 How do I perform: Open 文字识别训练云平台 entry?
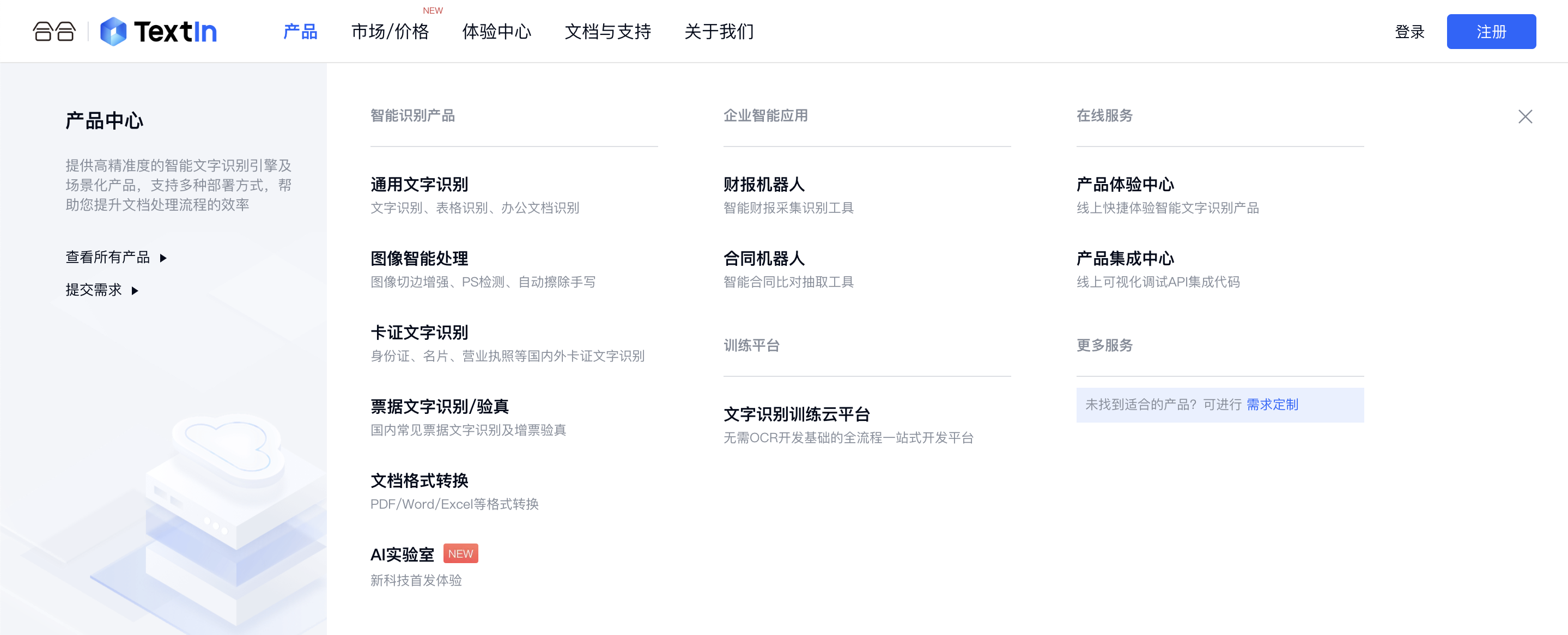pos(796,414)
